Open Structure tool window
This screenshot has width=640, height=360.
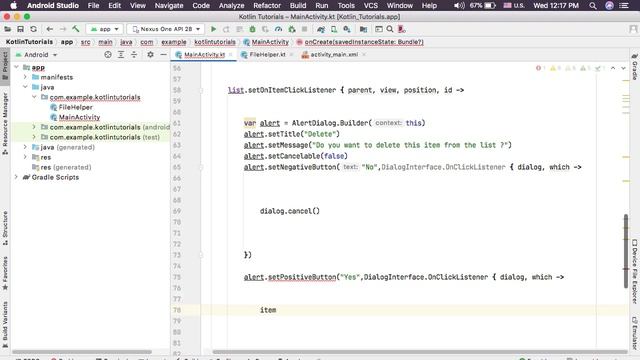click(x=5, y=228)
